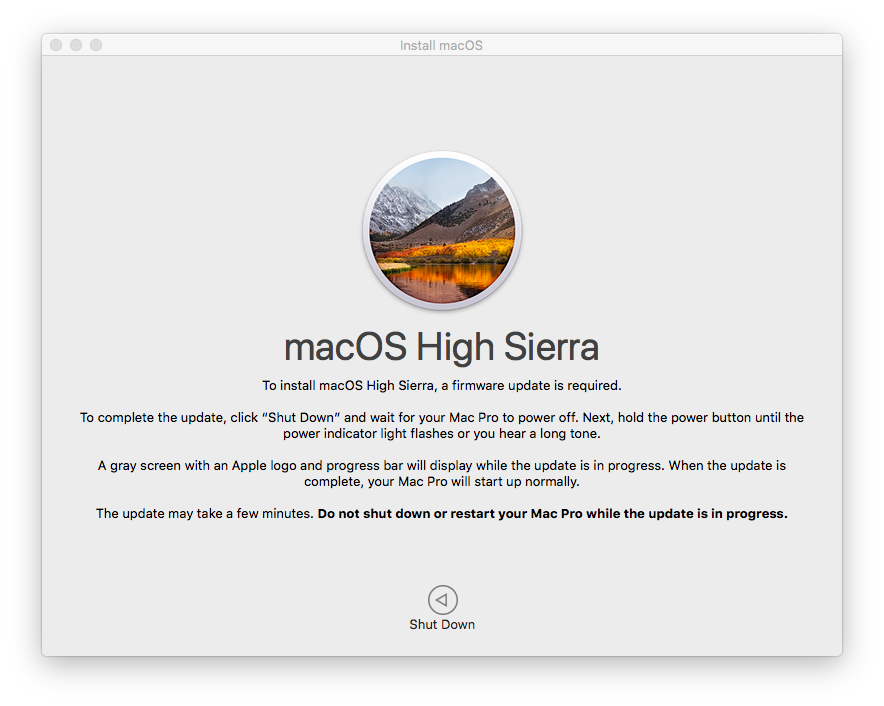Click the disabled close window button
This screenshot has height=706, width=884.
pyautogui.click(x=56, y=45)
